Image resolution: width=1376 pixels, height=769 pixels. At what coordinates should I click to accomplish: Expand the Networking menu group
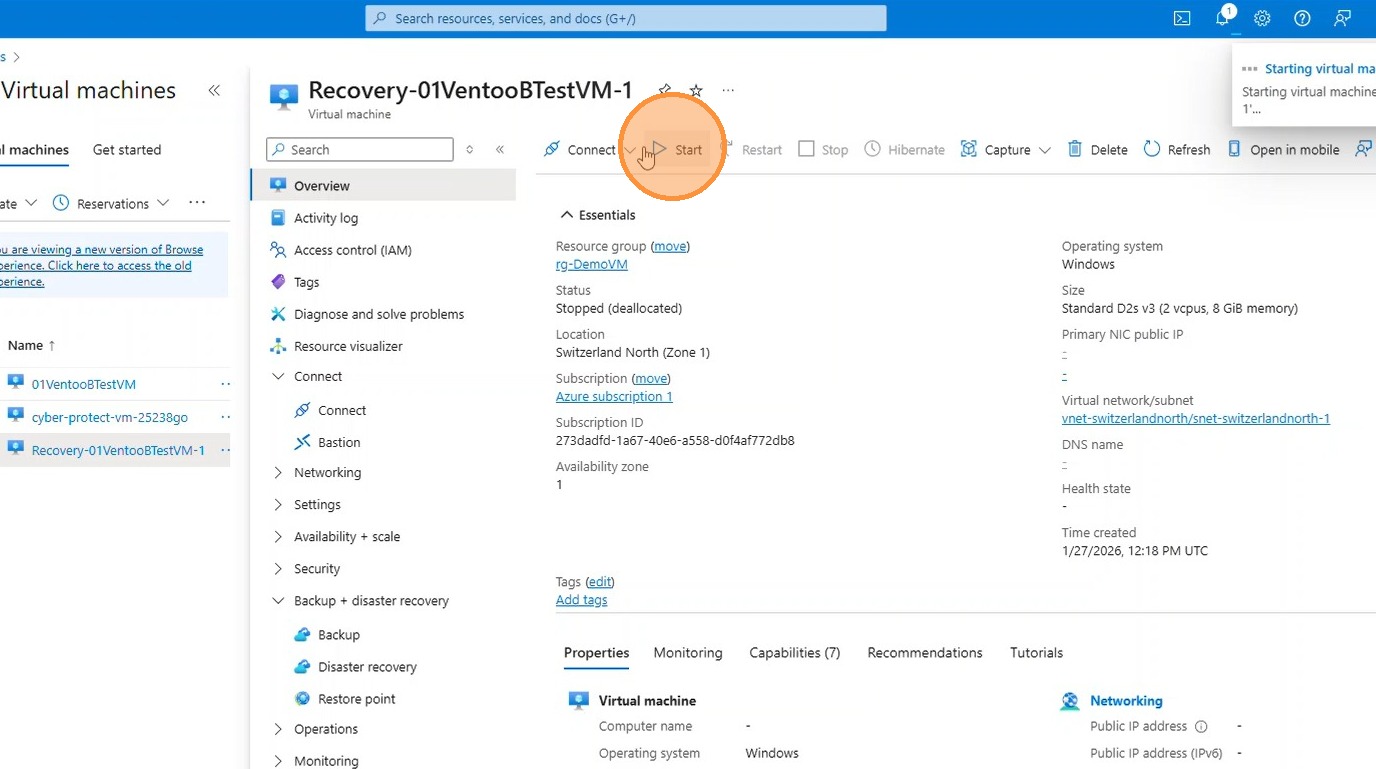279,472
